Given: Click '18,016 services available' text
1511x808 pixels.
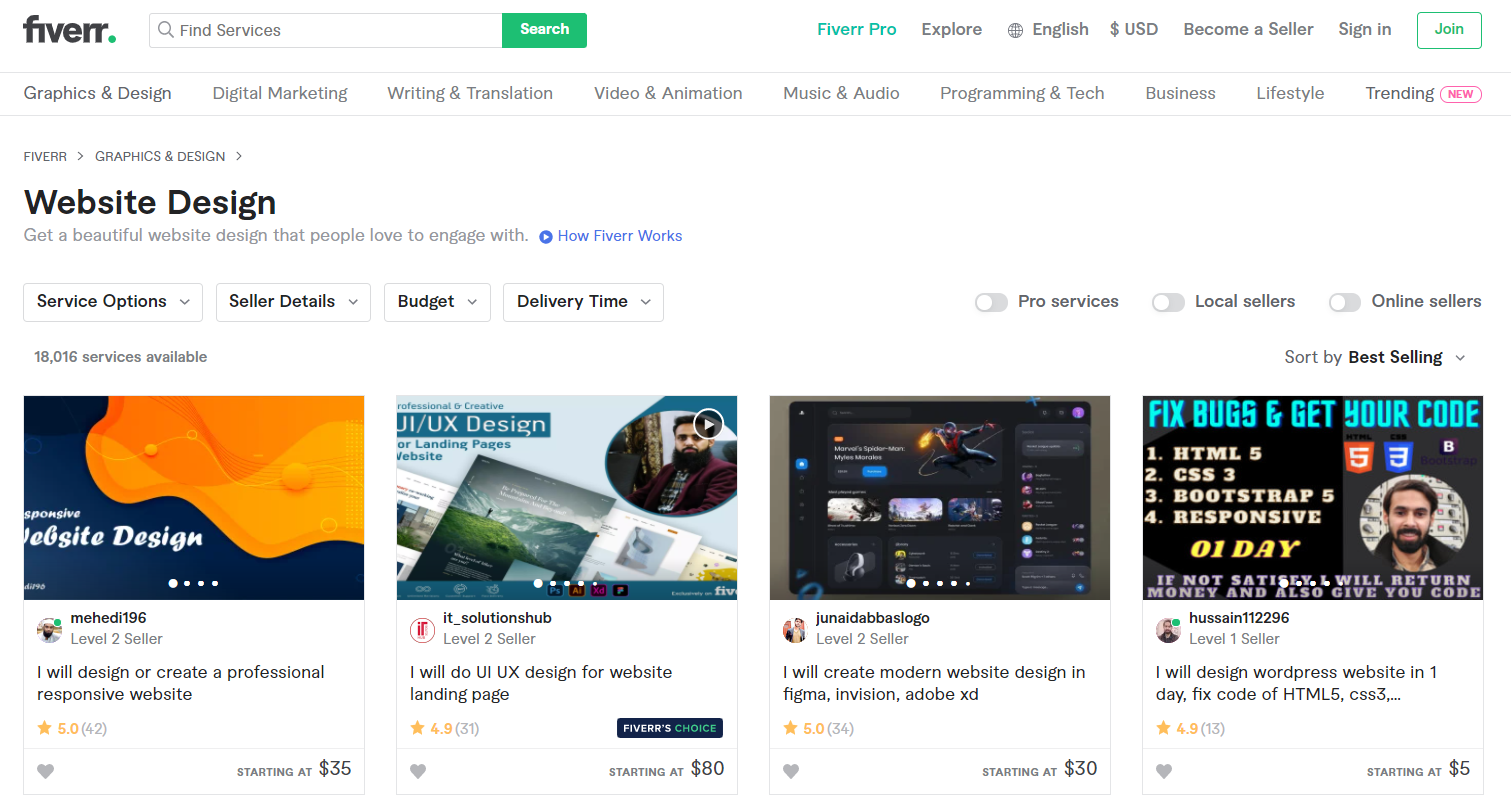Looking at the screenshot, I should point(121,357).
